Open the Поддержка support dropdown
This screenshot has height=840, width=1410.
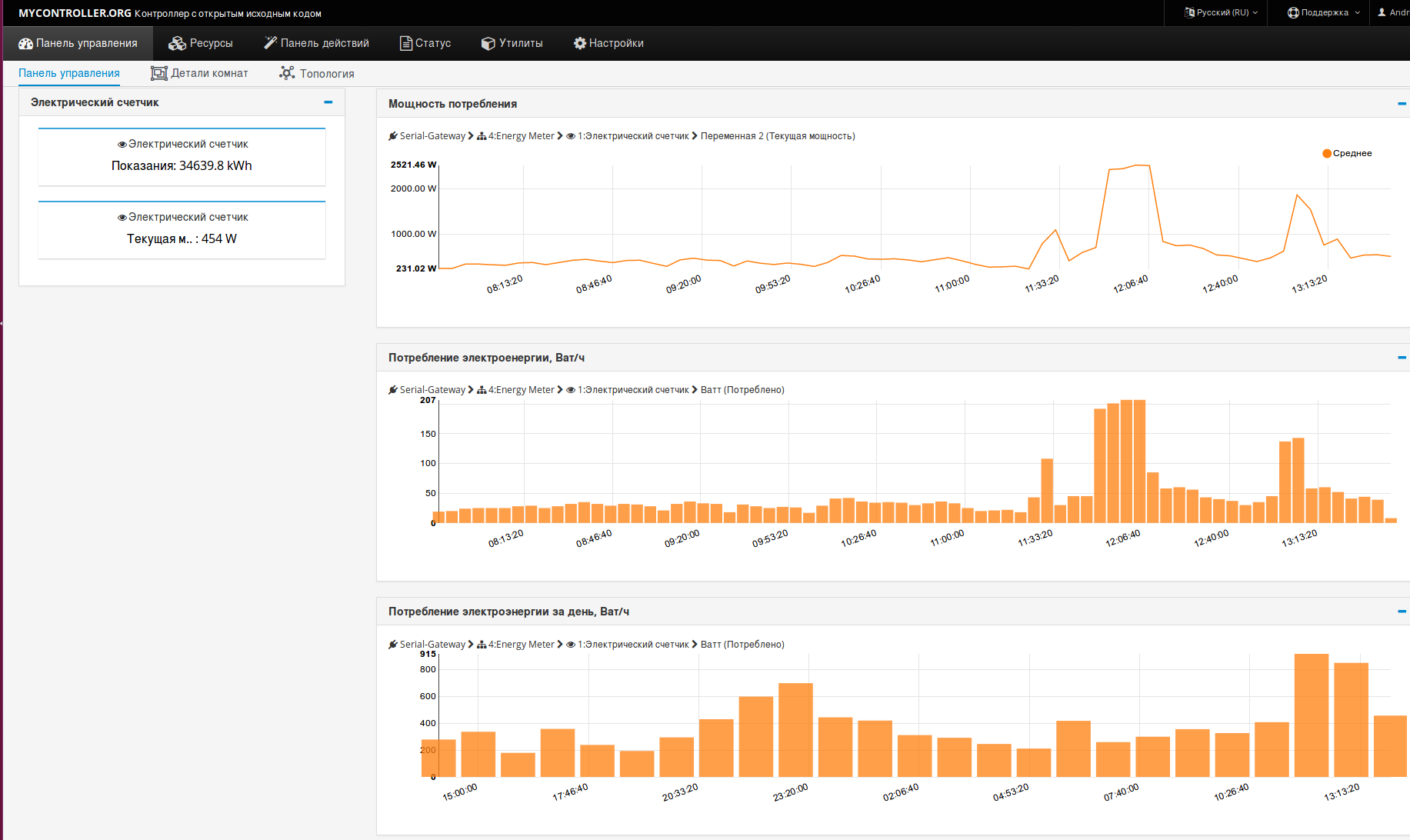[1324, 12]
